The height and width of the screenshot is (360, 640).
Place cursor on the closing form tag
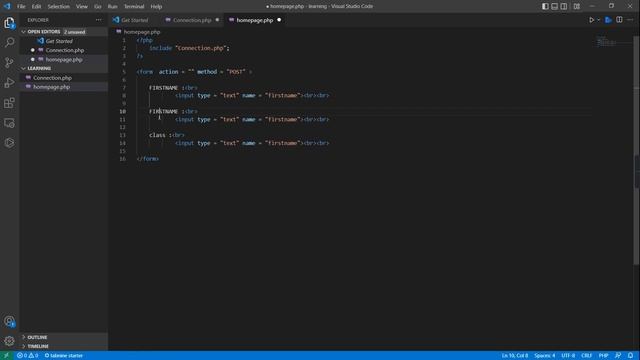tap(147, 159)
